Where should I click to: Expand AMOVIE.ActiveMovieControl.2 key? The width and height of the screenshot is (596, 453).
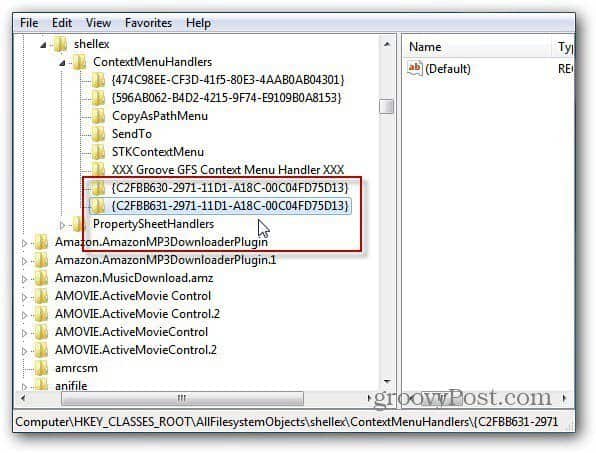pos(24,351)
